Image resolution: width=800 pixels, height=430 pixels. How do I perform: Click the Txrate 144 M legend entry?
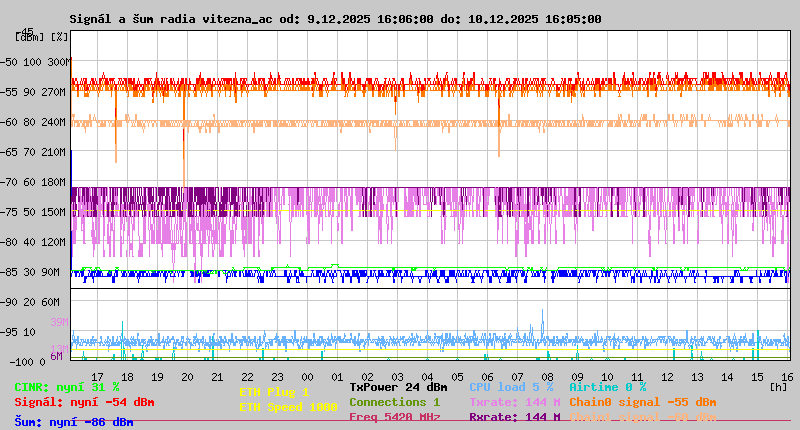click(515, 402)
